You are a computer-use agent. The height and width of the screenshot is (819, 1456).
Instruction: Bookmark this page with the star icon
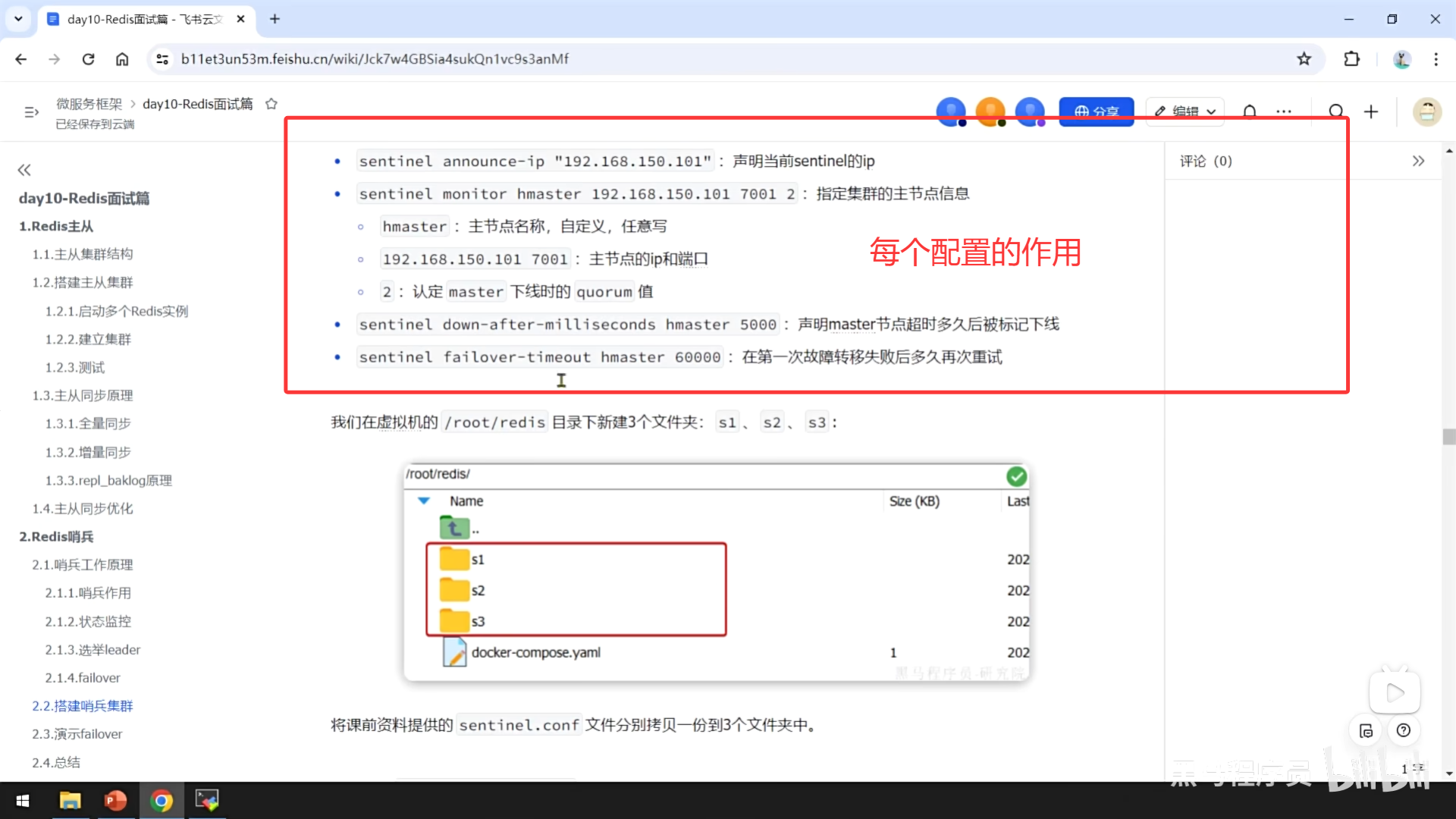coord(1304,59)
